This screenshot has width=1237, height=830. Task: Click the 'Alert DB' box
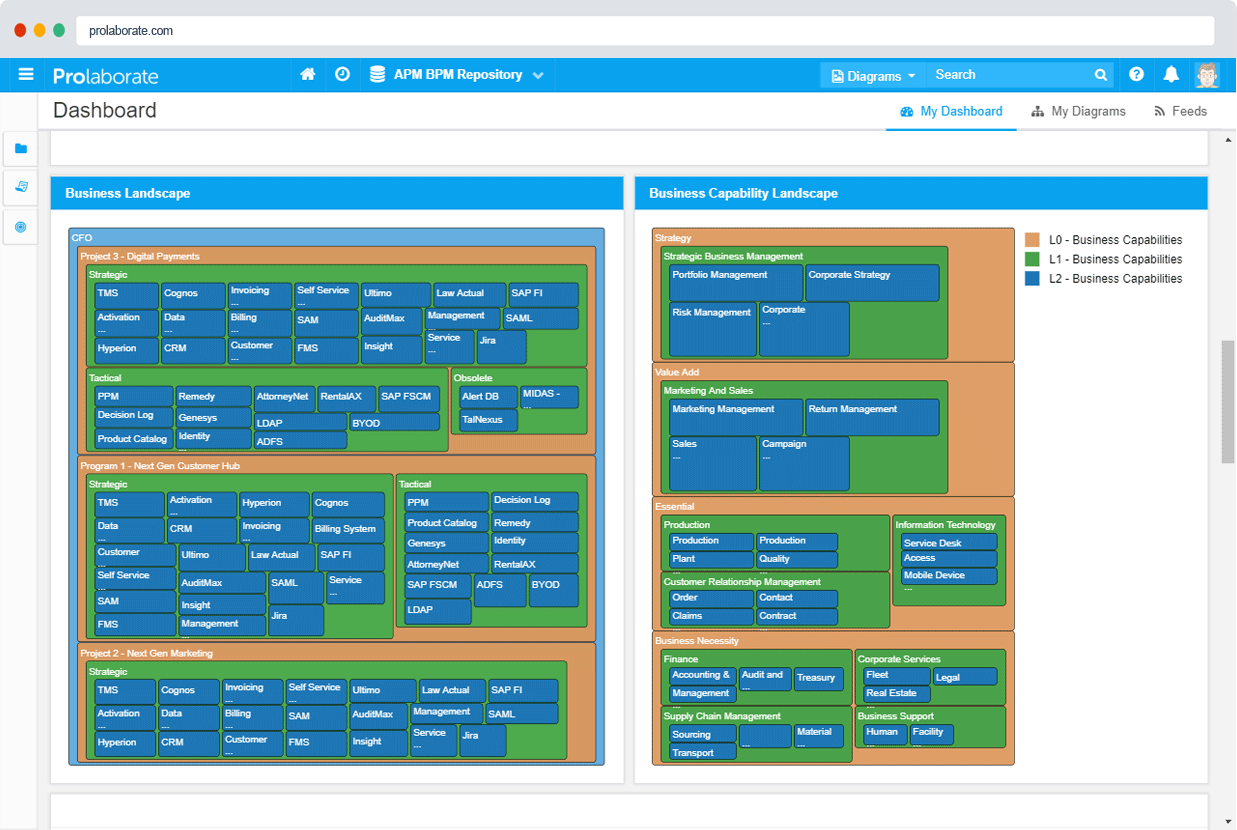486,398
